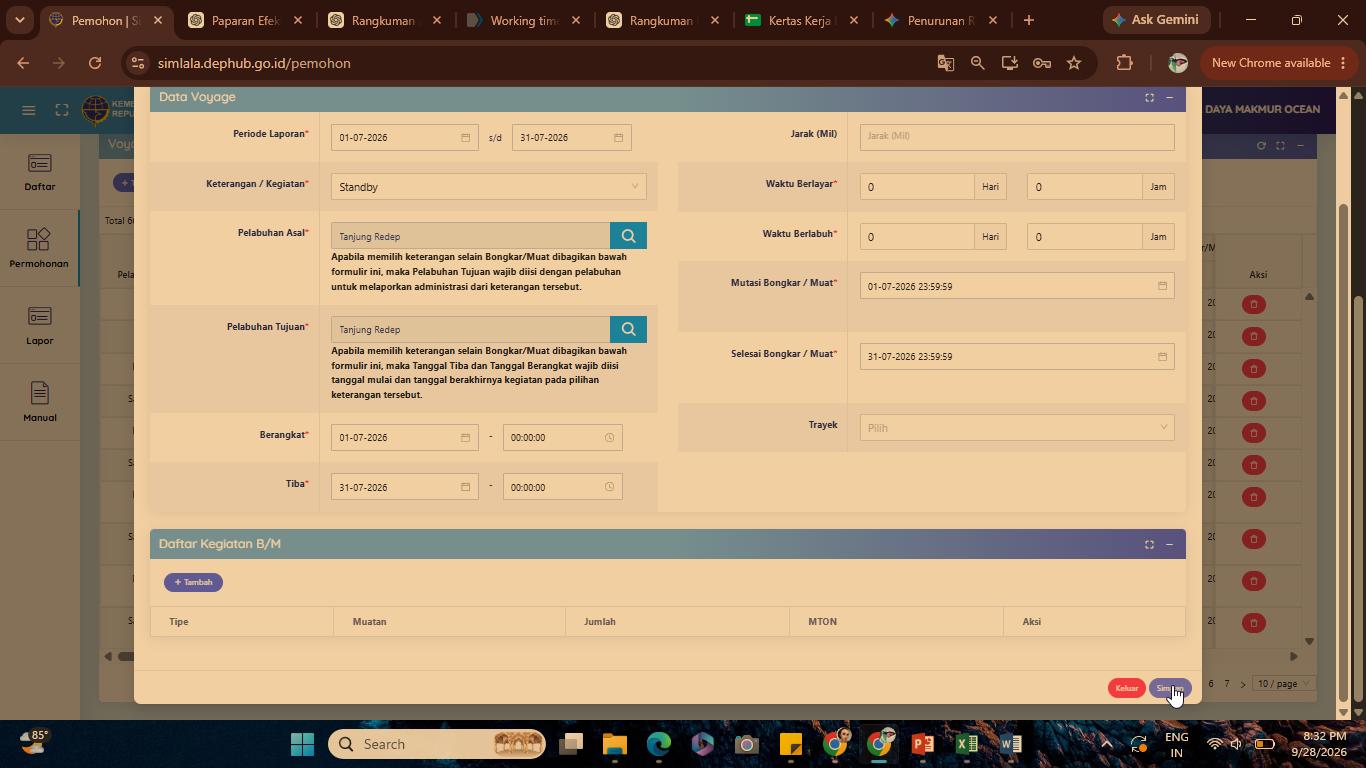This screenshot has width=1366, height=768.
Task: Open calendar icon in Selesai Bongkar / Muat
Action: point(1162,357)
